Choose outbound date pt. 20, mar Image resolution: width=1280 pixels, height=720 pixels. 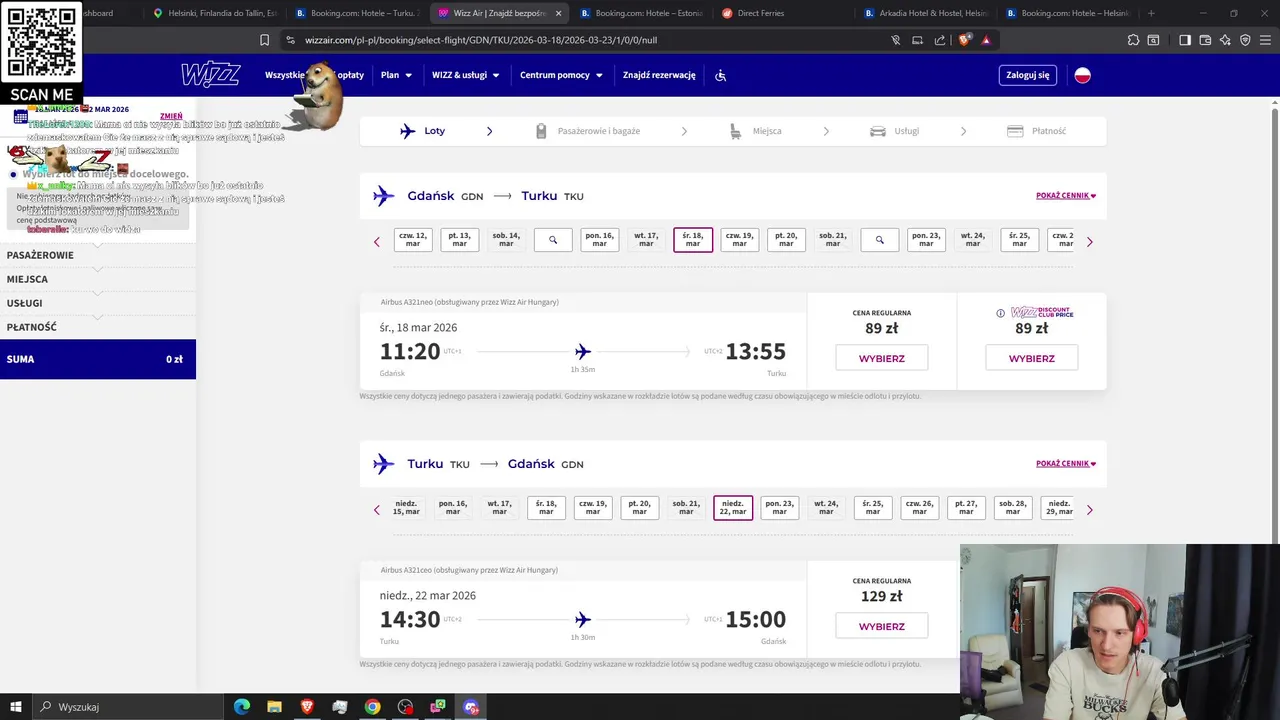click(x=786, y=240)
